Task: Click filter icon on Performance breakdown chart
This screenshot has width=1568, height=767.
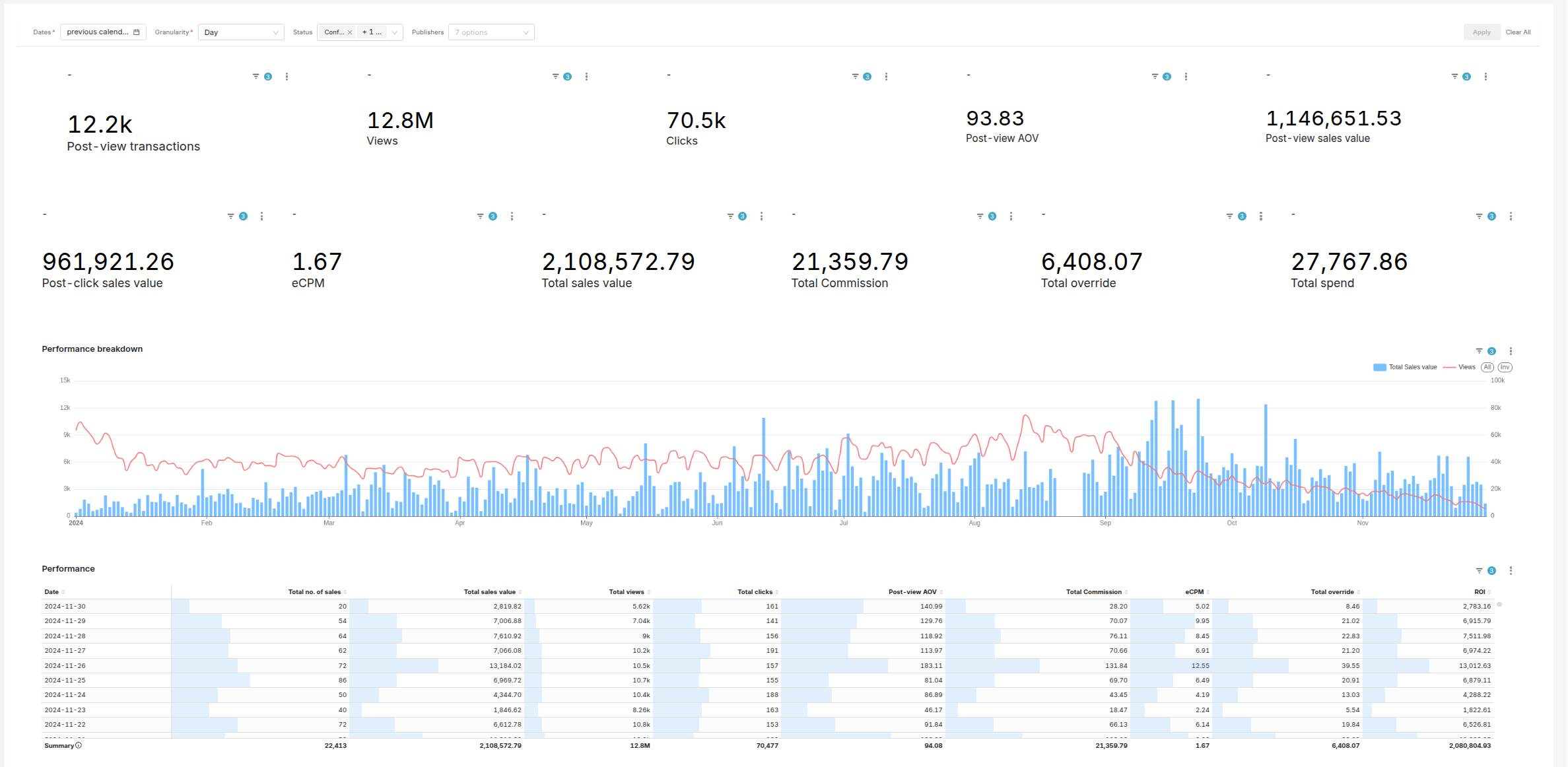Action: coord(1479,351)
